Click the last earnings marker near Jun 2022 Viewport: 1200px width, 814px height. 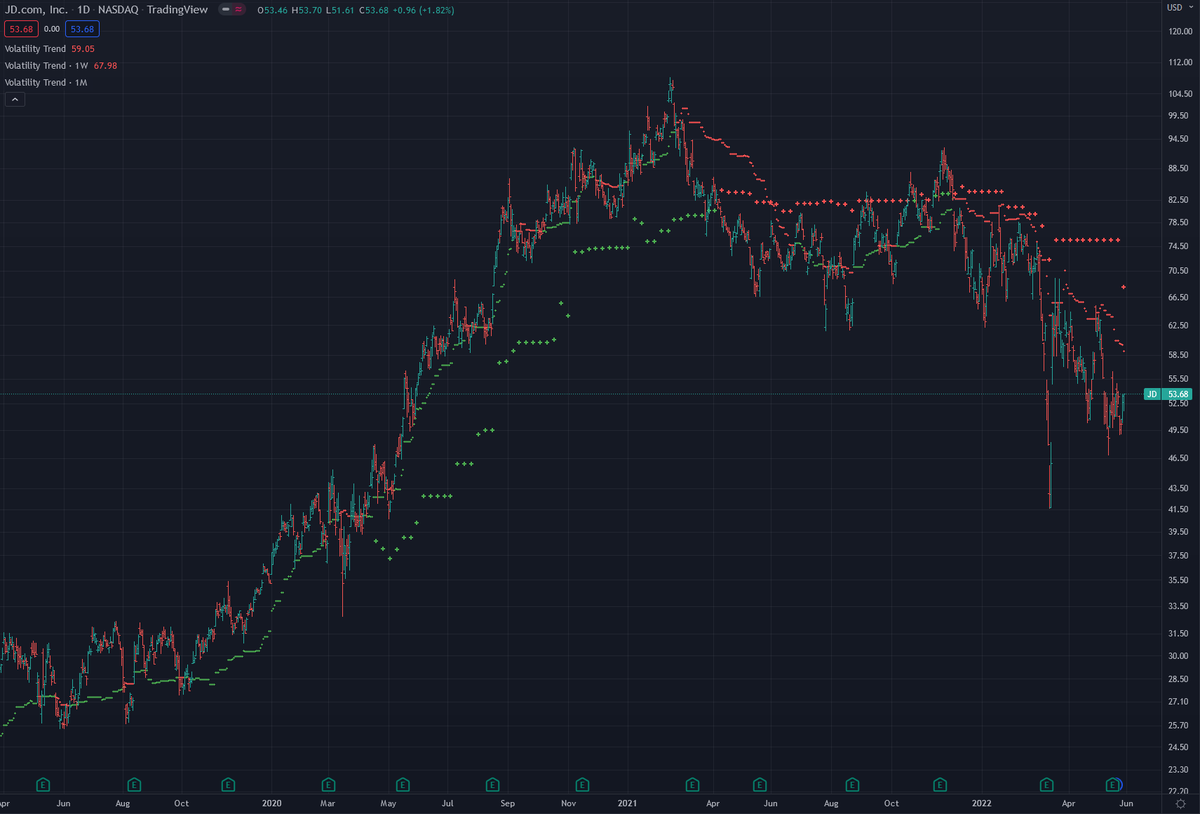1112,784
